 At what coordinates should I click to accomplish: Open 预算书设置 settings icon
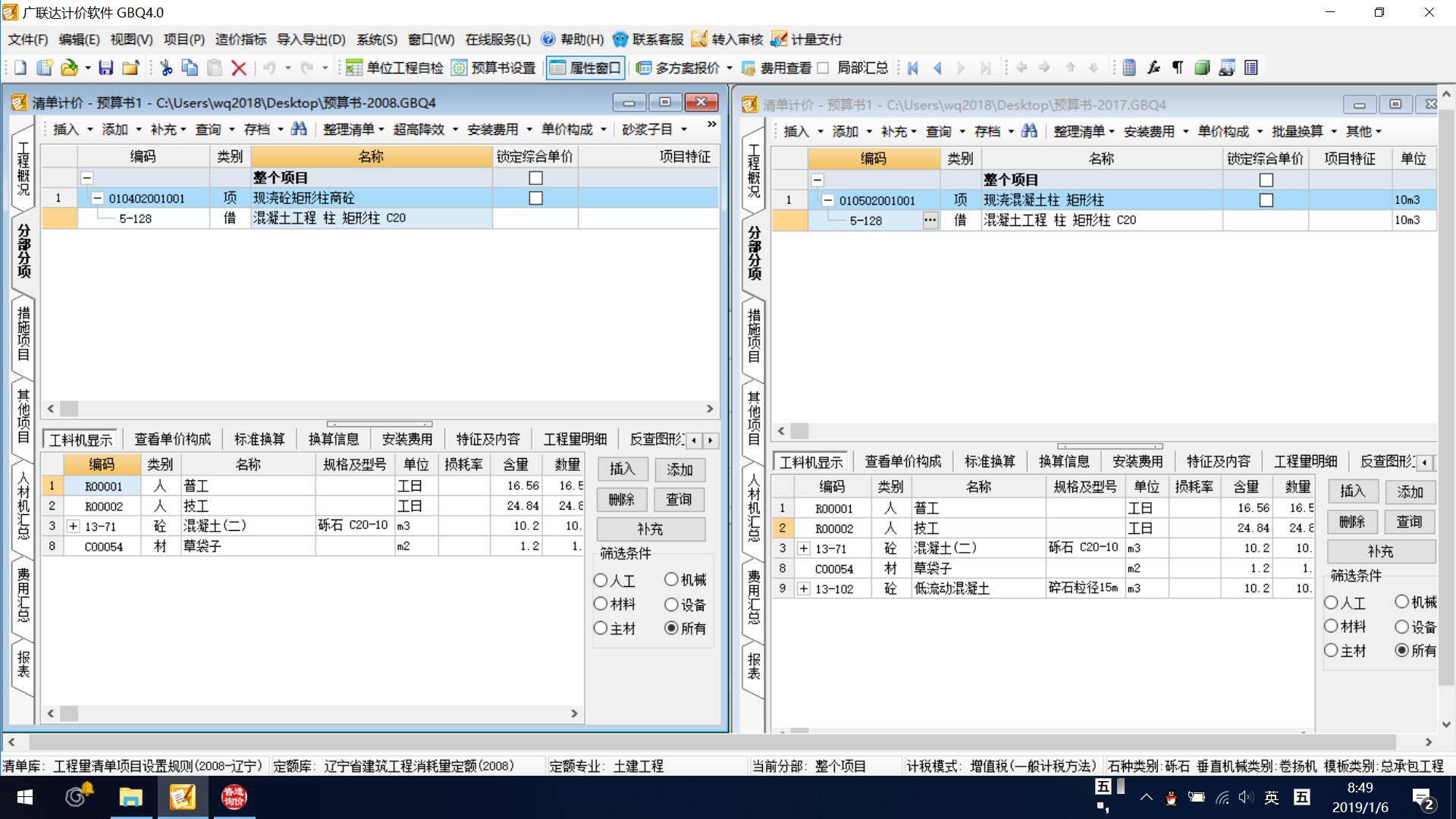tap(459, 68)
